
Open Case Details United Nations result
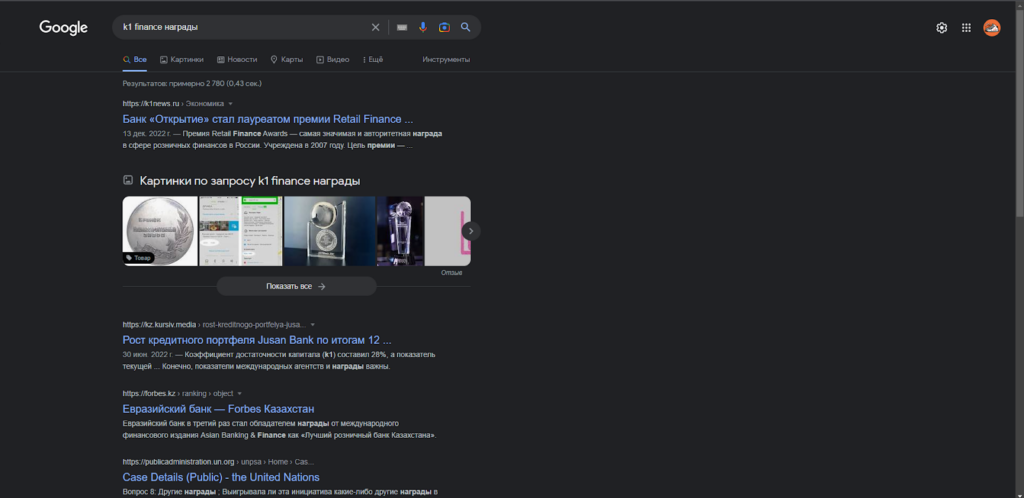click(x=221, y=477)
